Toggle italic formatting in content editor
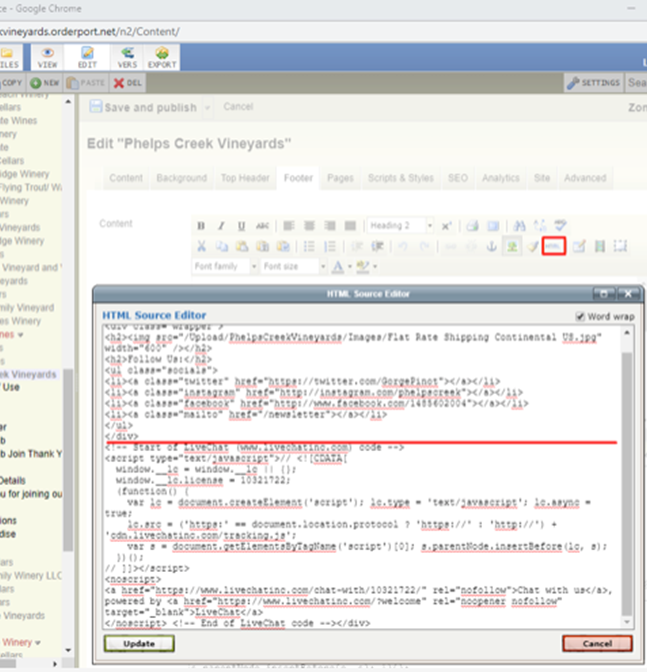 click(221, 226)
